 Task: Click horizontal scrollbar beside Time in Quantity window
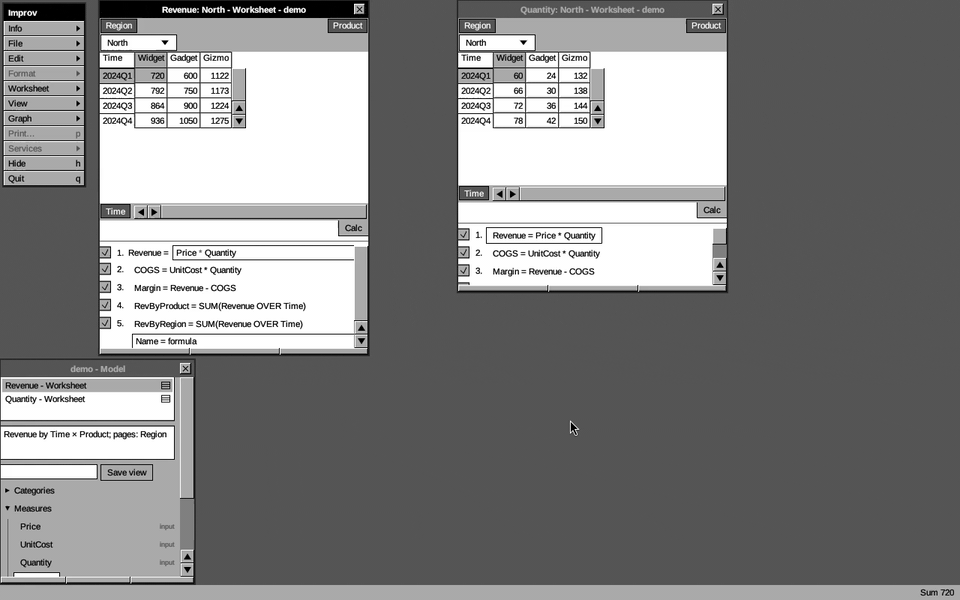[x=622, y=194]
